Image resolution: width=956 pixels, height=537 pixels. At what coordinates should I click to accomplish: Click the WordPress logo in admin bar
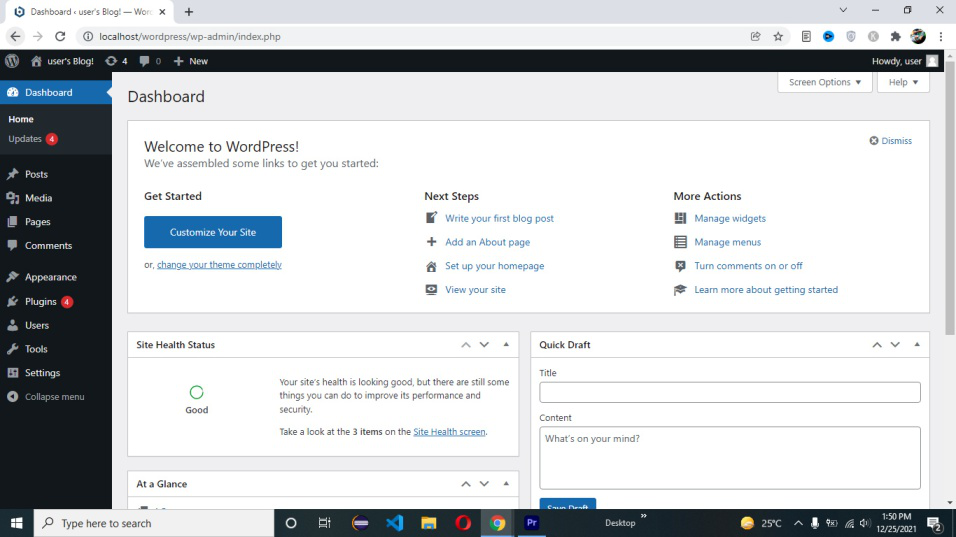pyautogui.click(x=12, y=61)
